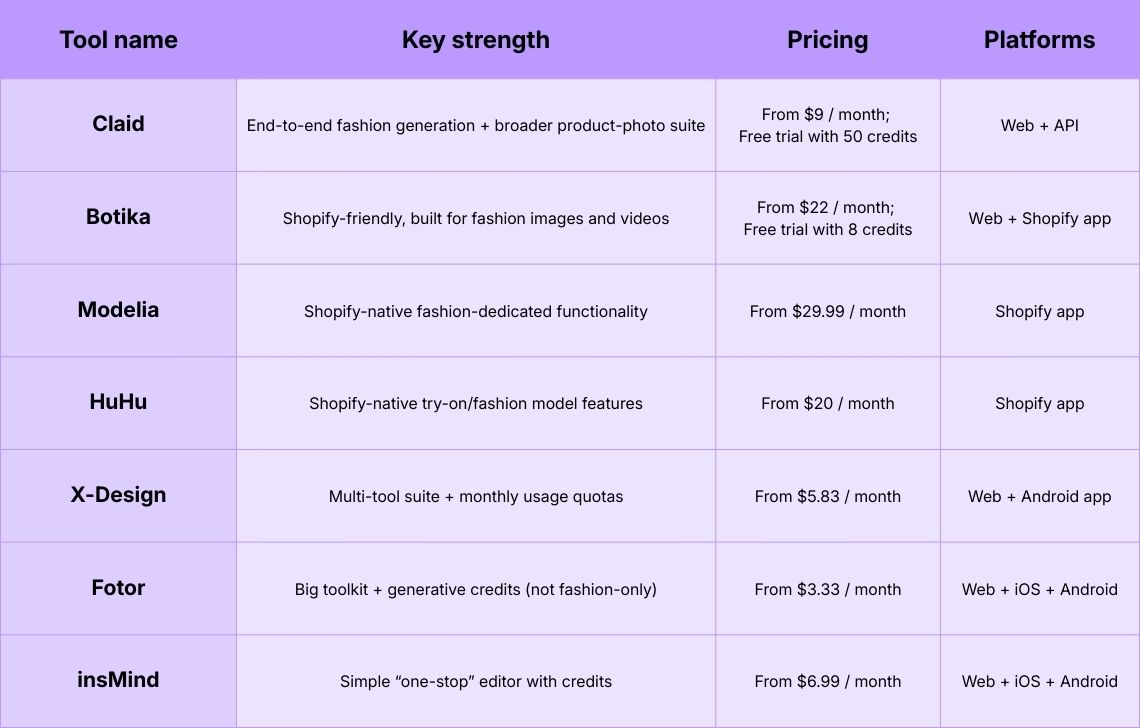Click the Tool name column header

(118, 40)
